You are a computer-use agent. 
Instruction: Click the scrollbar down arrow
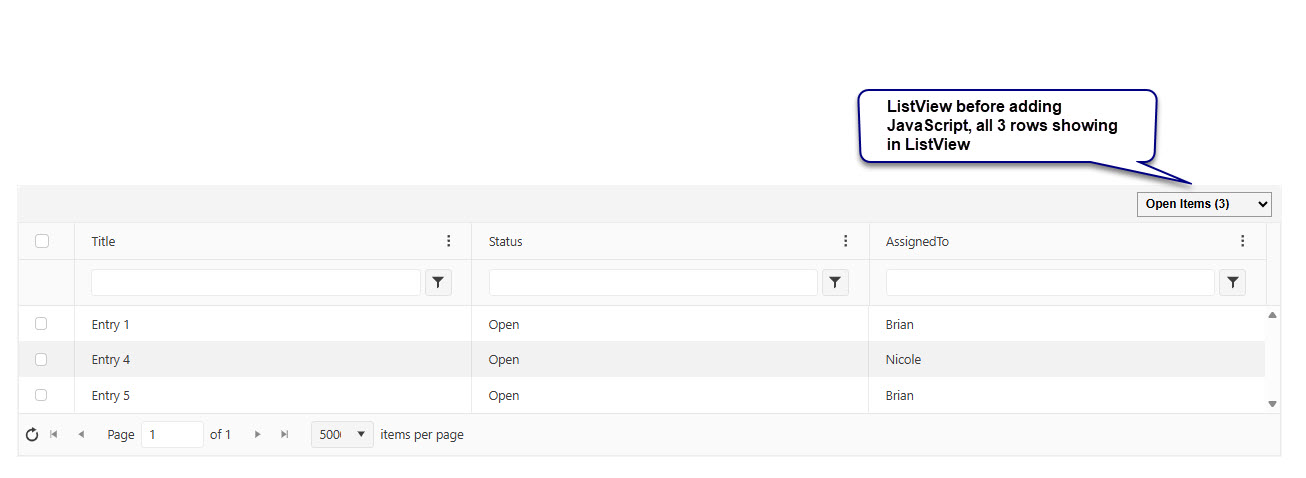pos(1272,404)
